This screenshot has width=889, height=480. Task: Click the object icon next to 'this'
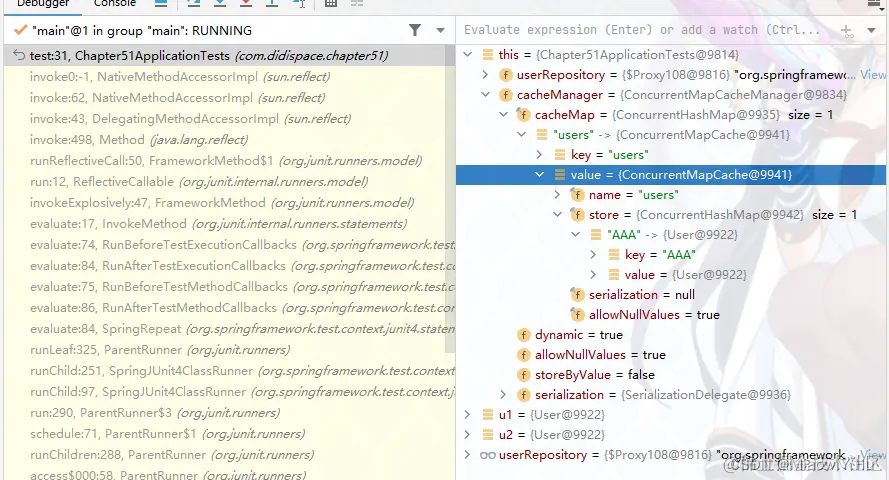488,55
